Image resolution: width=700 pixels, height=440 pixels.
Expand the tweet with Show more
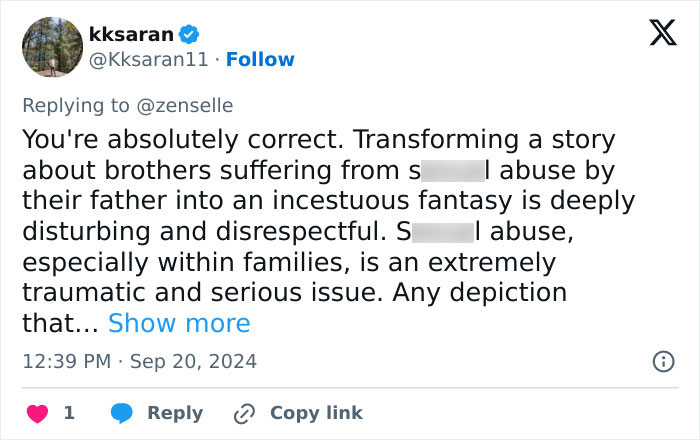coord(179,323)
